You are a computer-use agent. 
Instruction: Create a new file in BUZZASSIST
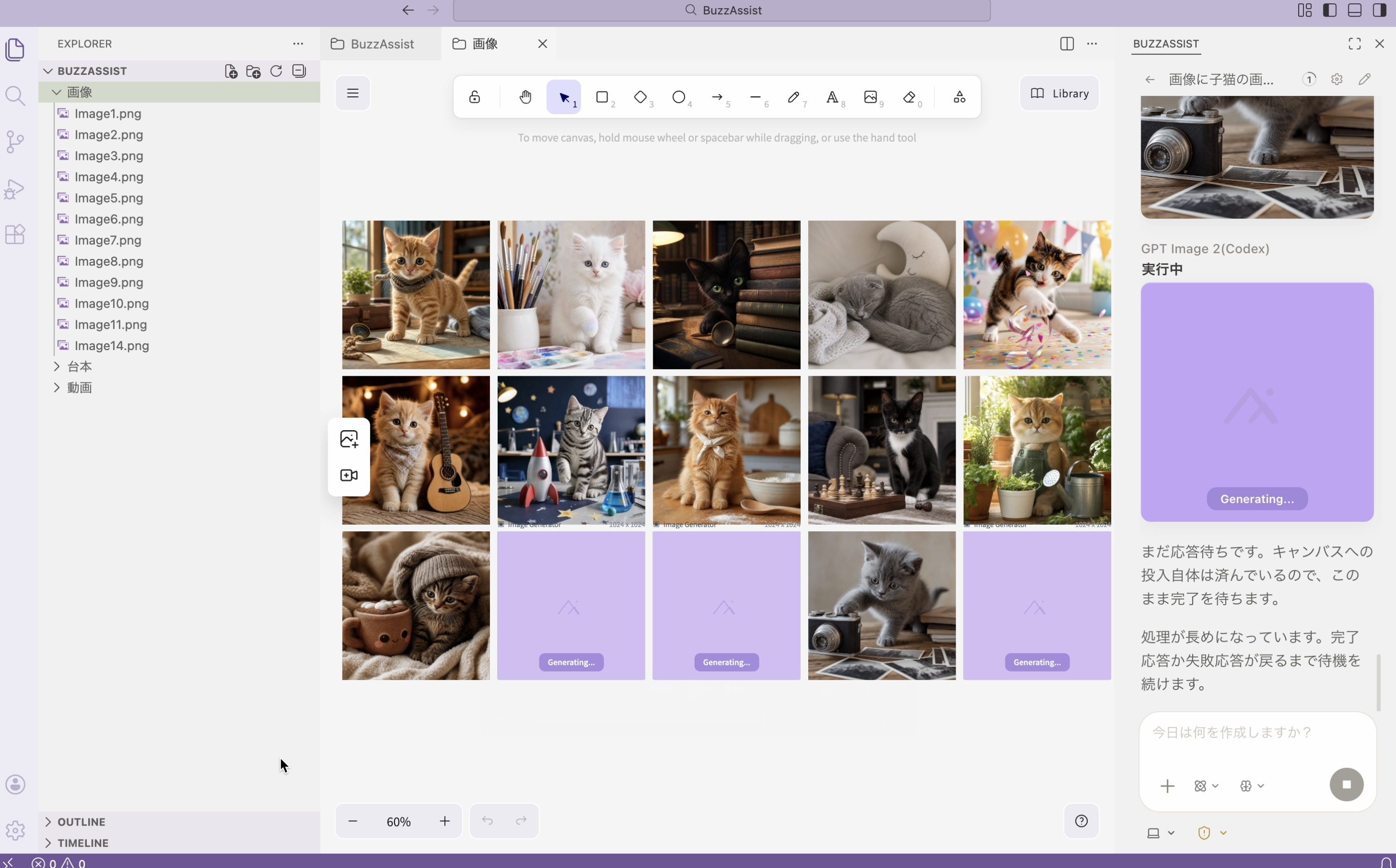[x=231, y=71]
